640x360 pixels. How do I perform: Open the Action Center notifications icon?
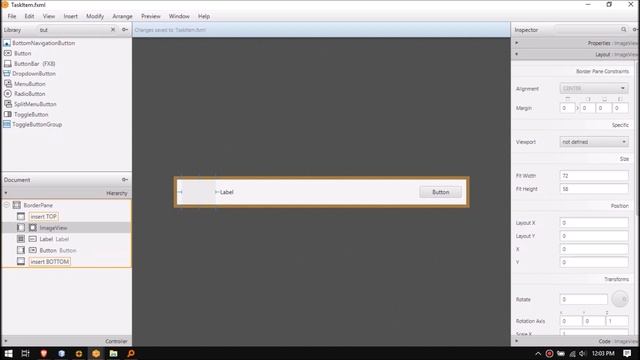tap(627, 353)
